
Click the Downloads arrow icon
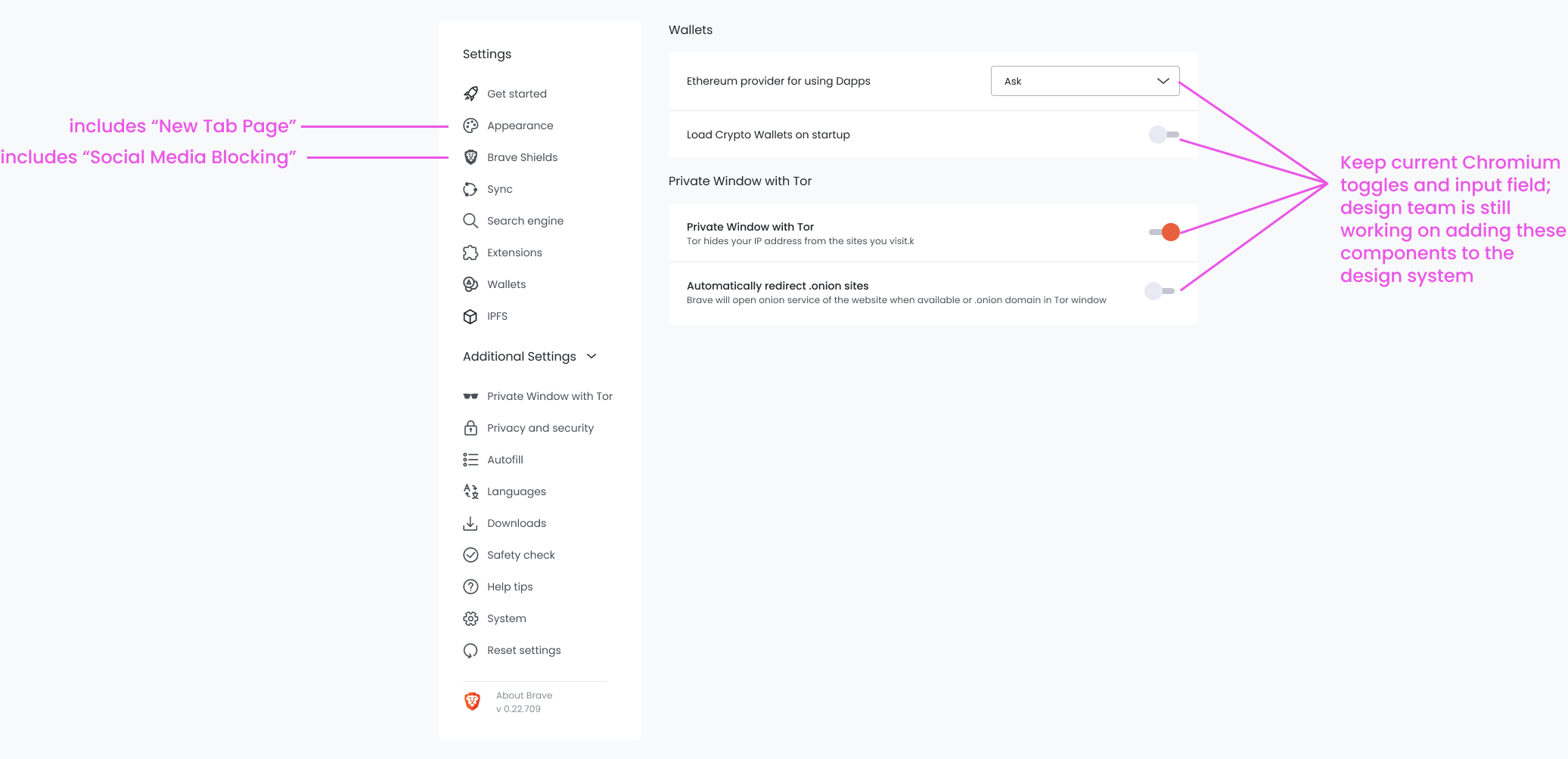tap(470, 523)
